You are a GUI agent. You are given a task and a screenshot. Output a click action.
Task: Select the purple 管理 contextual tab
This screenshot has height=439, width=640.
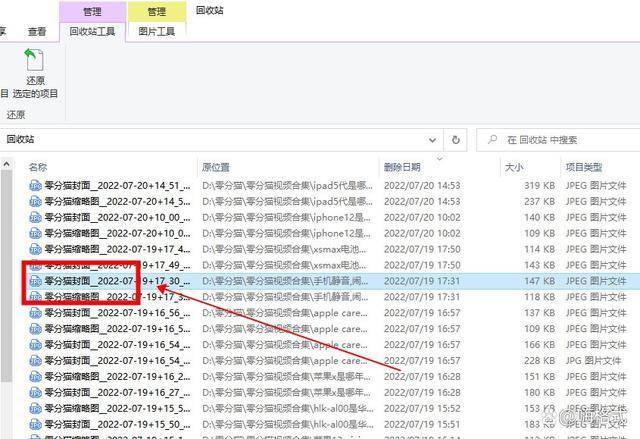92,12
